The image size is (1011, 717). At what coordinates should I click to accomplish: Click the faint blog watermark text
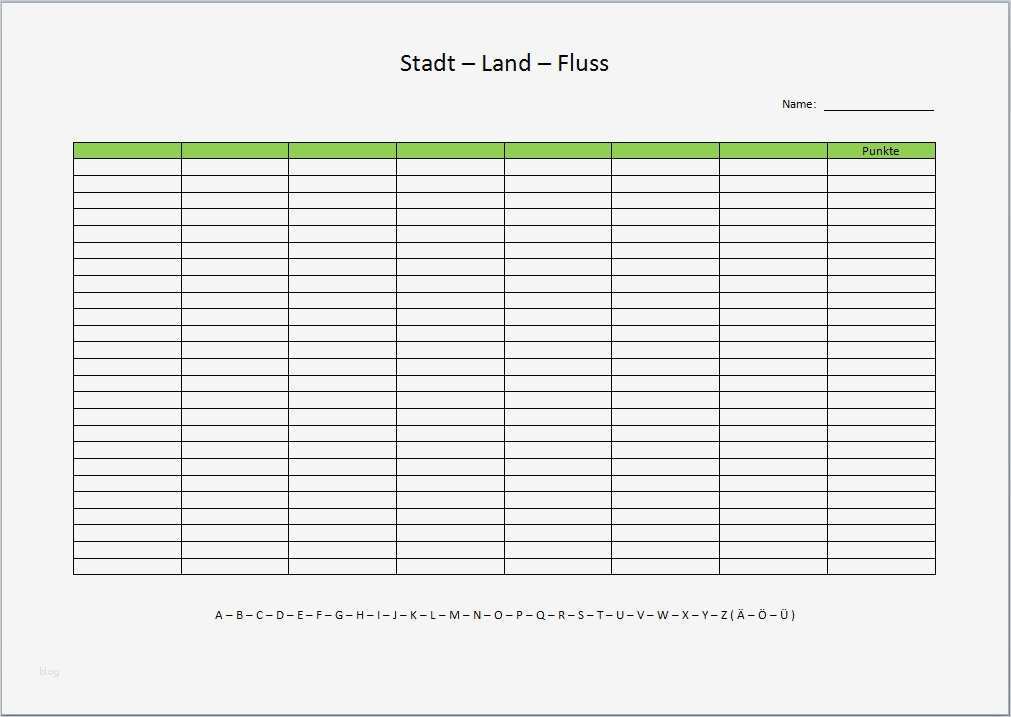[49, 672]
